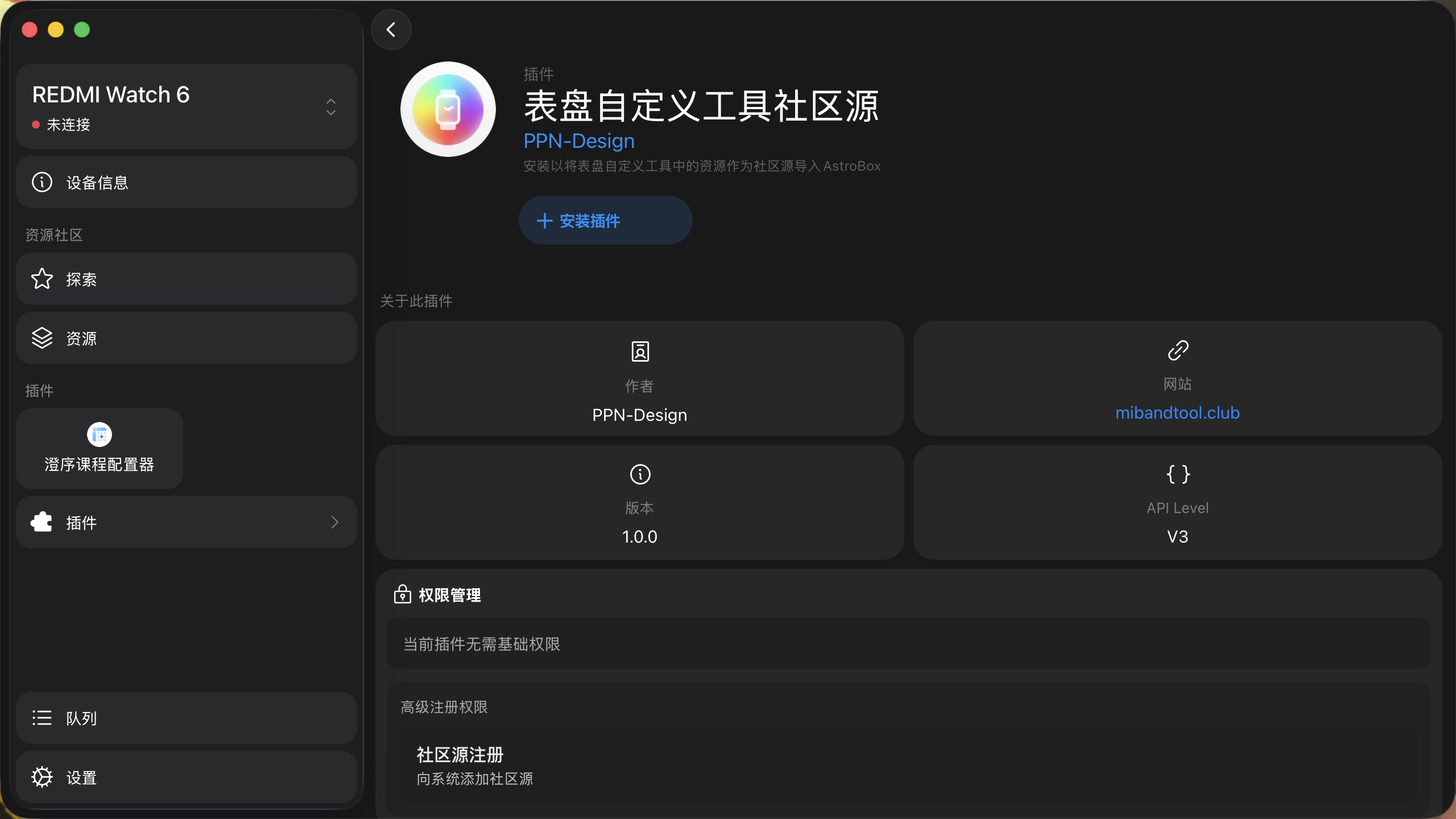Close the window with the red button
Screen dimensions: 1456x819
point(30,30)
